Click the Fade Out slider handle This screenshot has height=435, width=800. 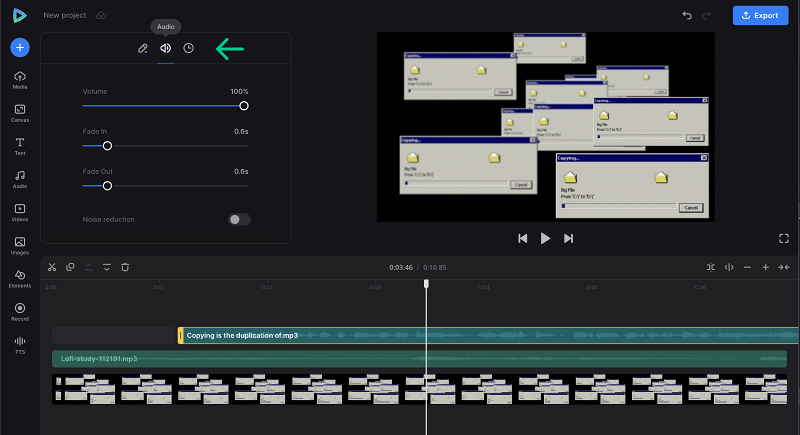pos(107,186)
